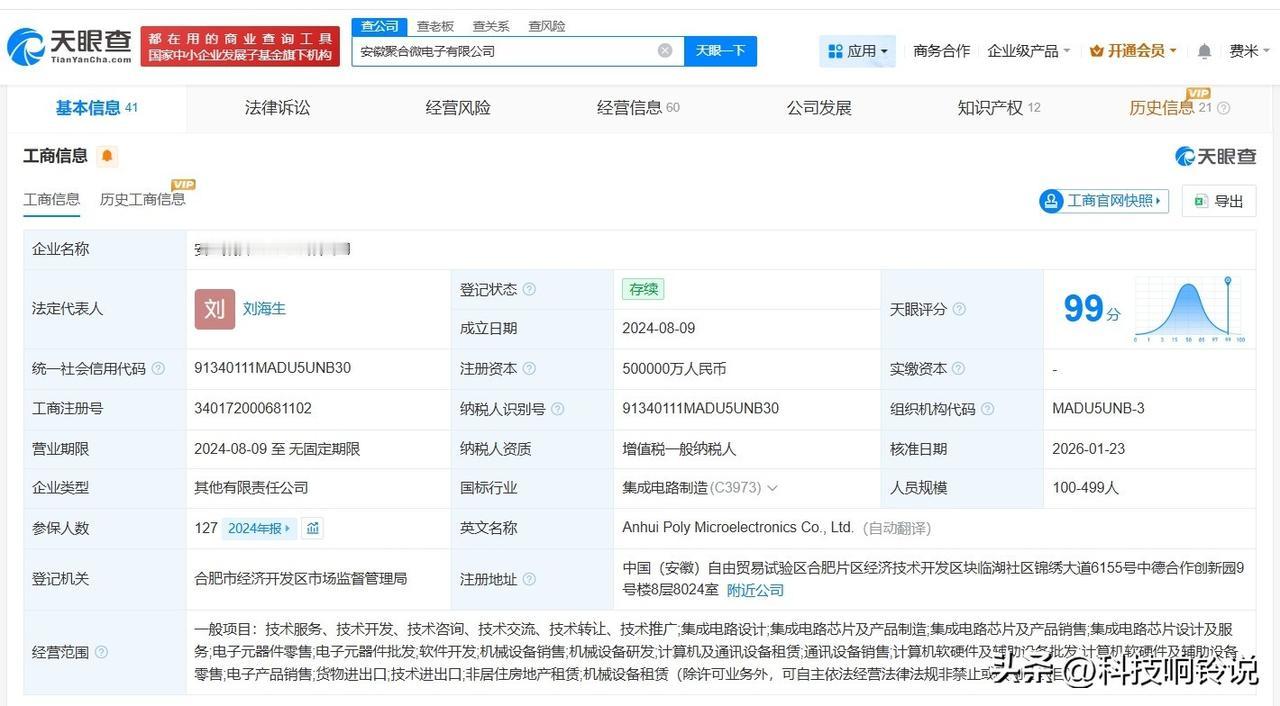Open legal representative 刘海生 link
Screen dimensions: 1280x706
264,309
